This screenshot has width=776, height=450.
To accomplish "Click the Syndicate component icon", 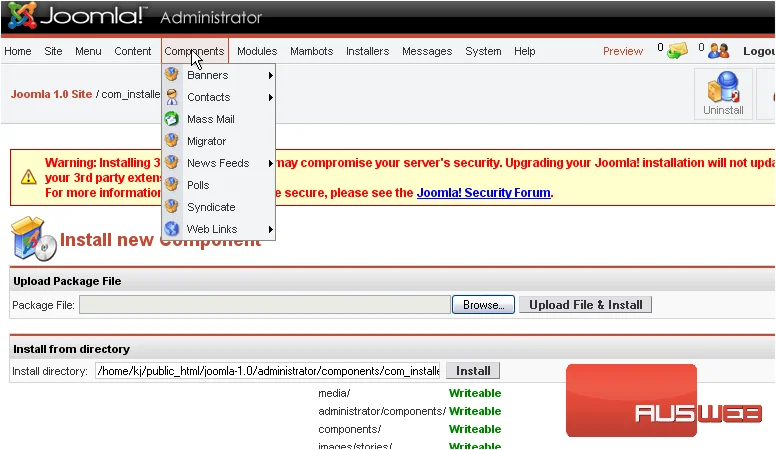I will click(172, 206).
